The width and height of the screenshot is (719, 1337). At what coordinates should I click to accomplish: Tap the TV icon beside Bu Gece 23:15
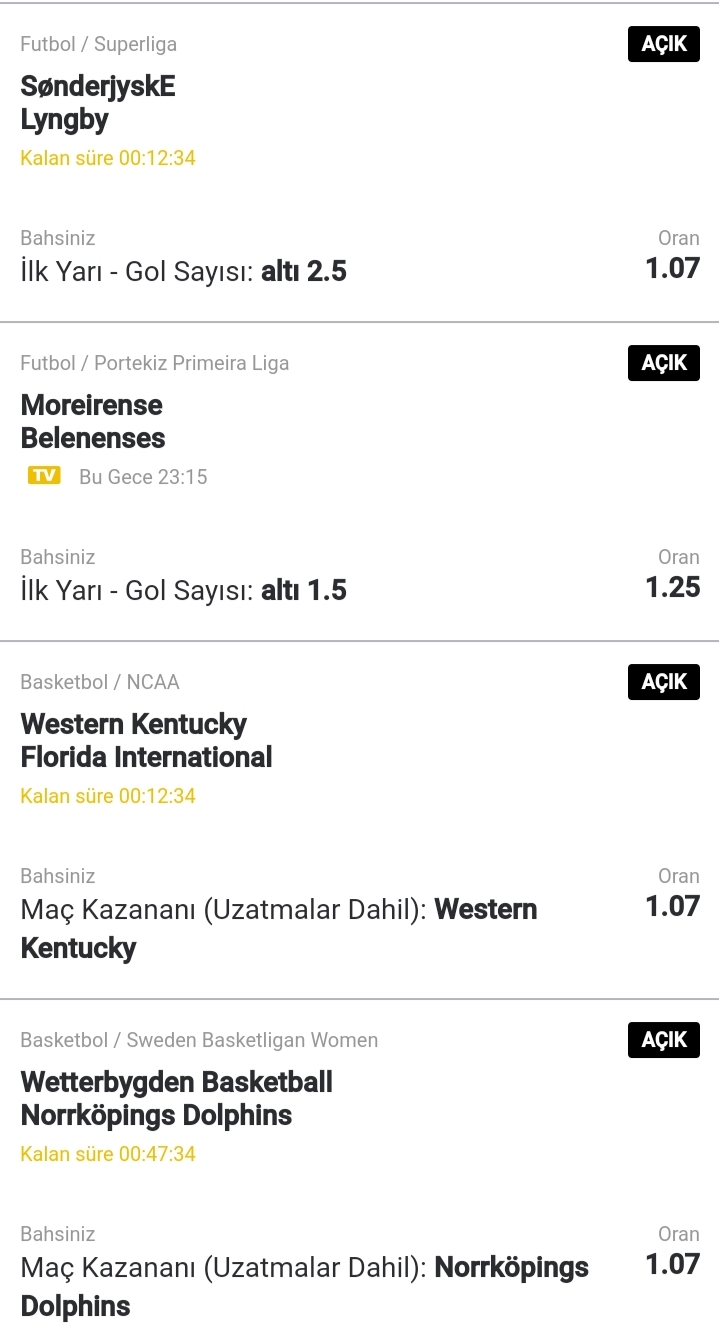[x=44, y=476]
